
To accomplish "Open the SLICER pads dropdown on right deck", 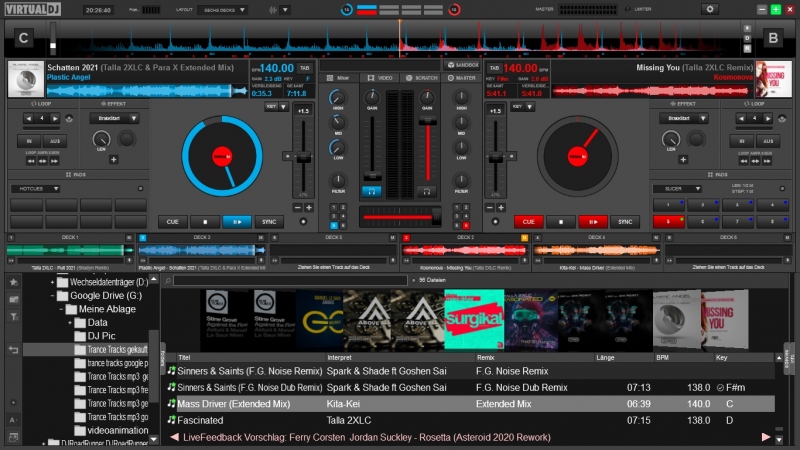I will point(676,188).
